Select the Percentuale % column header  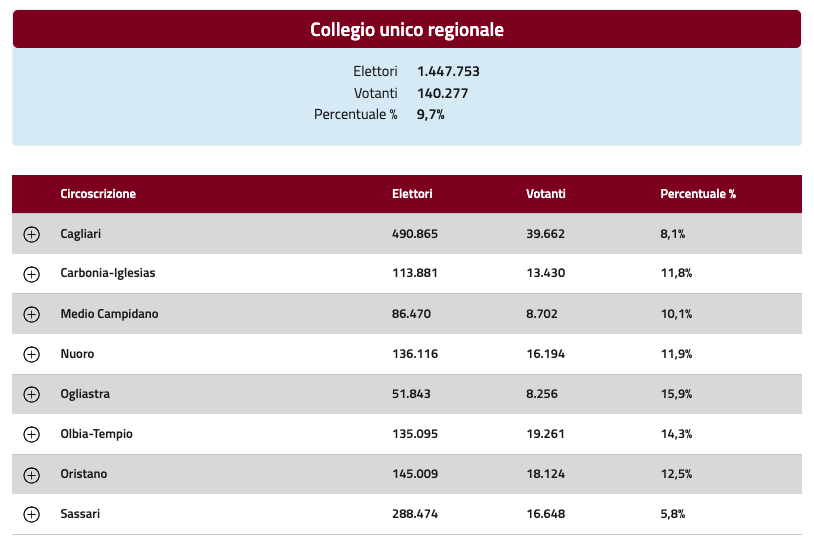pos(698,194)
